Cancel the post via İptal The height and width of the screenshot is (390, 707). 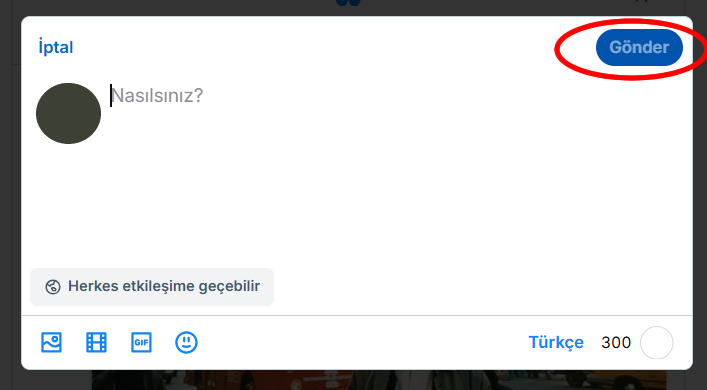tap(56, 47)
